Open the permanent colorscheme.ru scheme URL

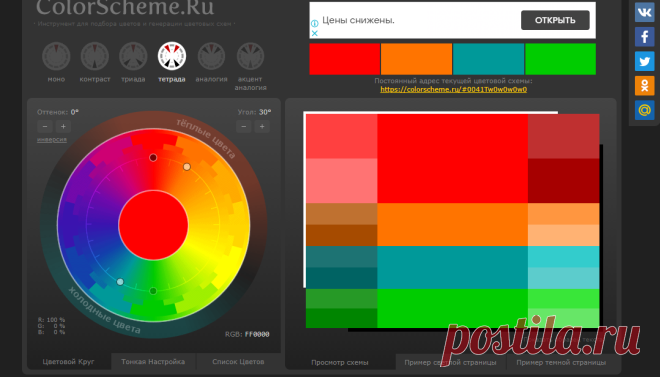tap(453, 90)
